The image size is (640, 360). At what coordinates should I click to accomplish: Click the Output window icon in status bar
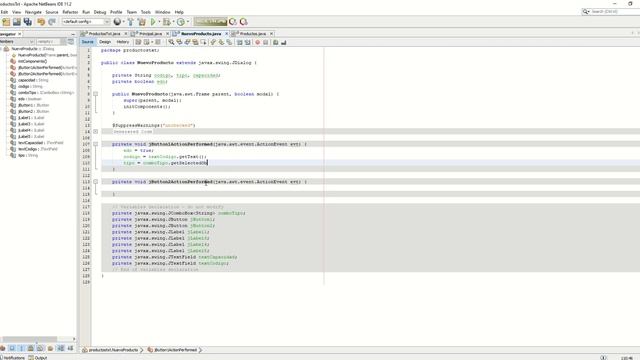[31, 358]
